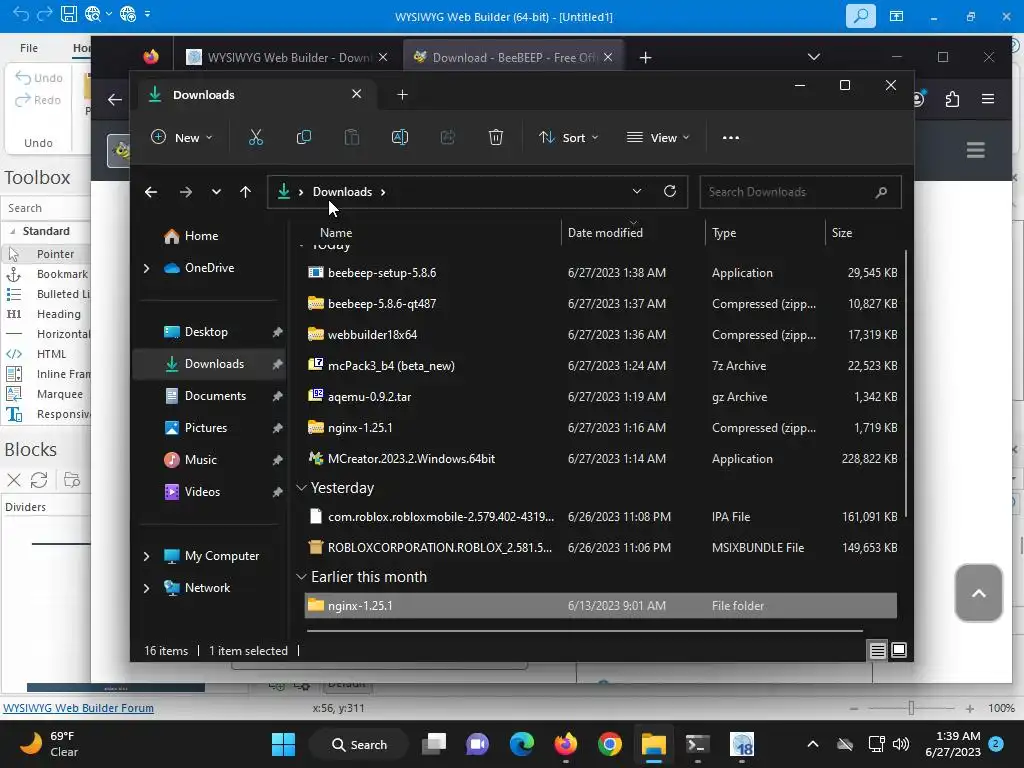Screen dimensions: 1024x768
Task: Go up one level with up arrow
Action: [x=246, y=192]
